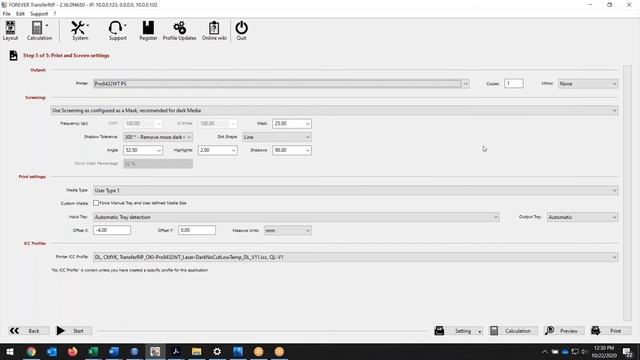The image size is (640, 360).
Task: Open the Online wiki icon
Action: (x=214, y=28)
